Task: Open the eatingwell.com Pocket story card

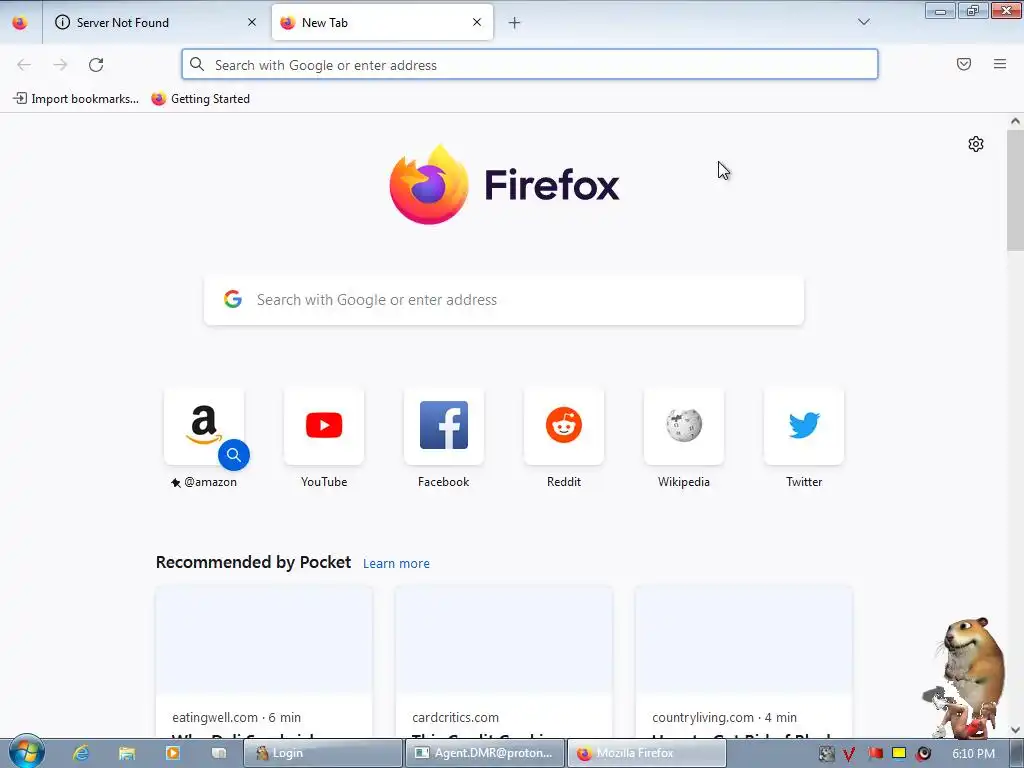Action: [x=264, y=662]
